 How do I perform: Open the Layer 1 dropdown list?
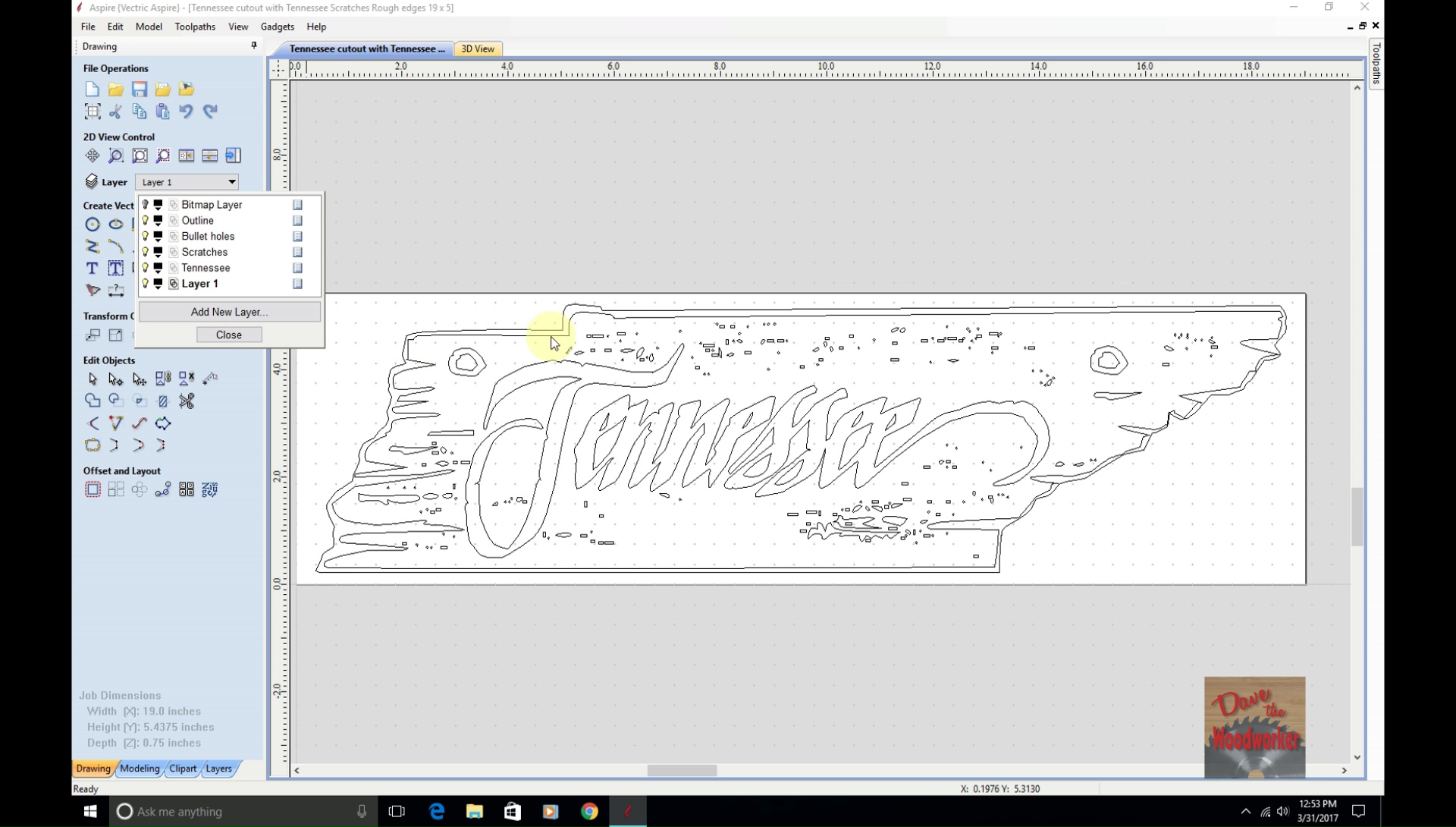[187, 182]
